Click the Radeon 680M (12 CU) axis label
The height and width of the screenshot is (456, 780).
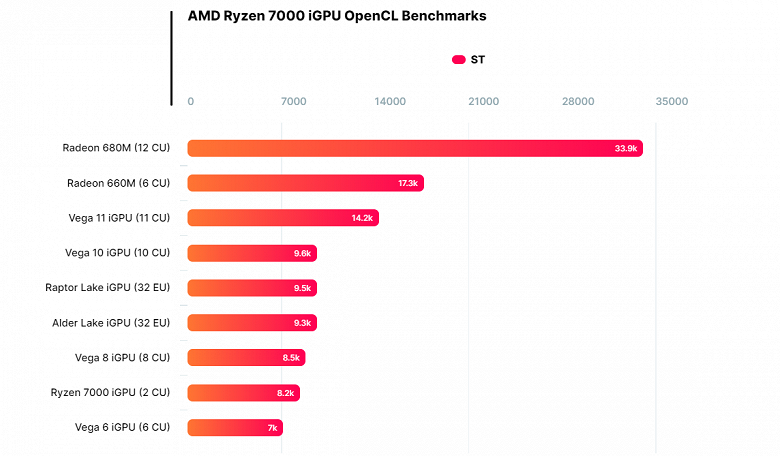point(116,148)
